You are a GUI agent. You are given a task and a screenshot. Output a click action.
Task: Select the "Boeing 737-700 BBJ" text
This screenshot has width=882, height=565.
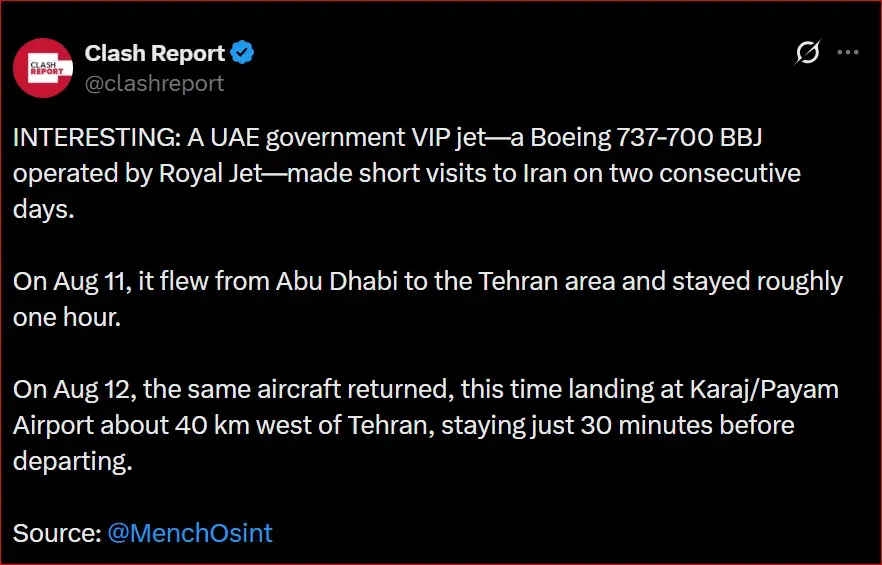pos(646,137)
